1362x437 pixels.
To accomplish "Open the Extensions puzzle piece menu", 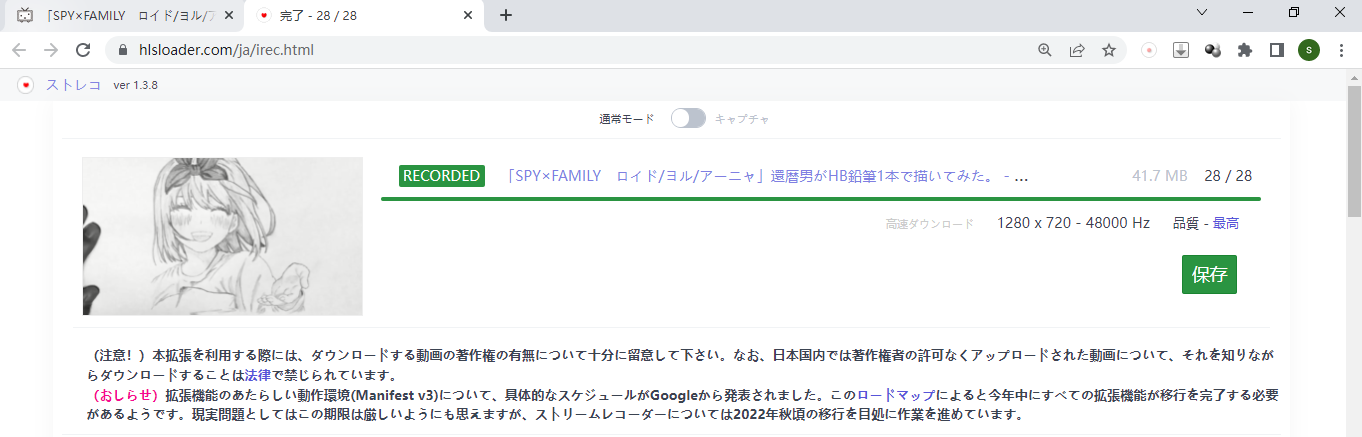I will 1245,50.
